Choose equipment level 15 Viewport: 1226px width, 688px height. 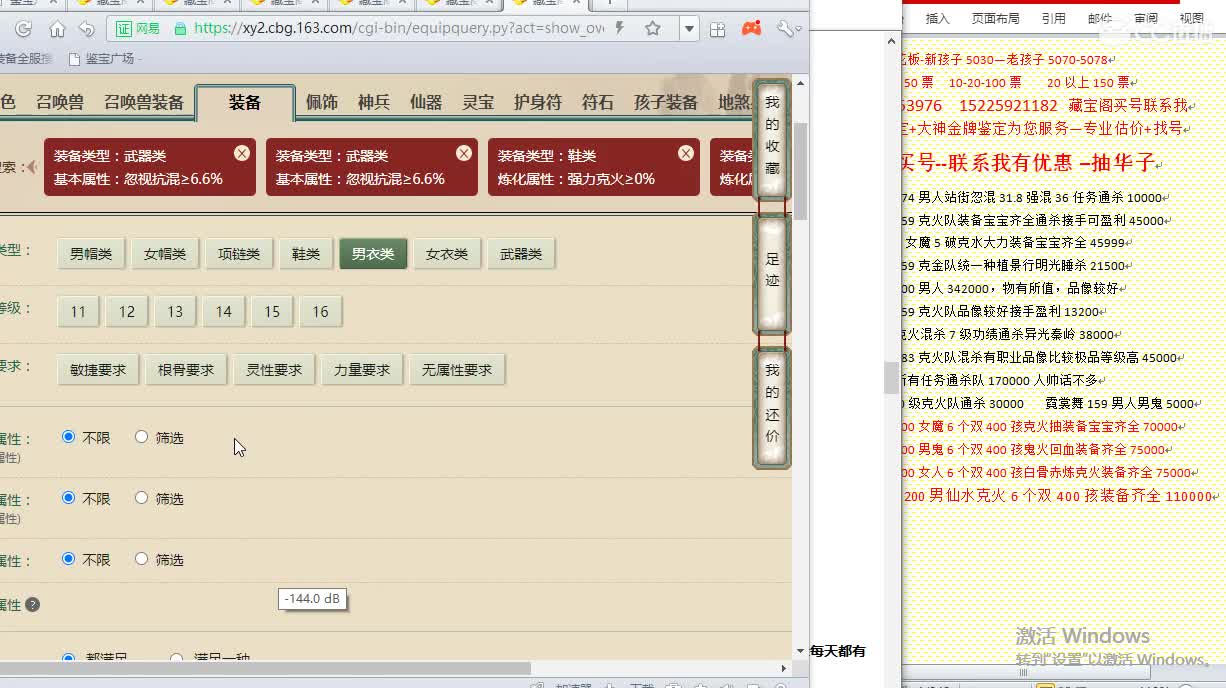click(x=272, y=312)
